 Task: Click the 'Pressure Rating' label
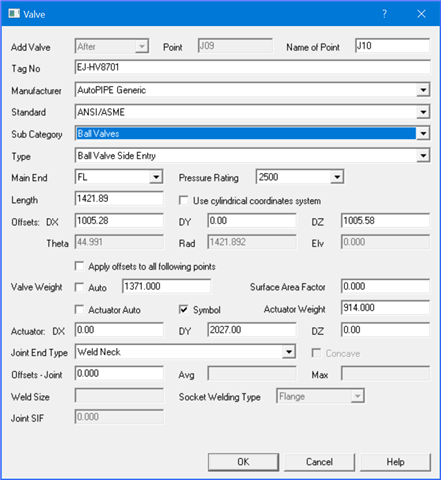(209, 178)
